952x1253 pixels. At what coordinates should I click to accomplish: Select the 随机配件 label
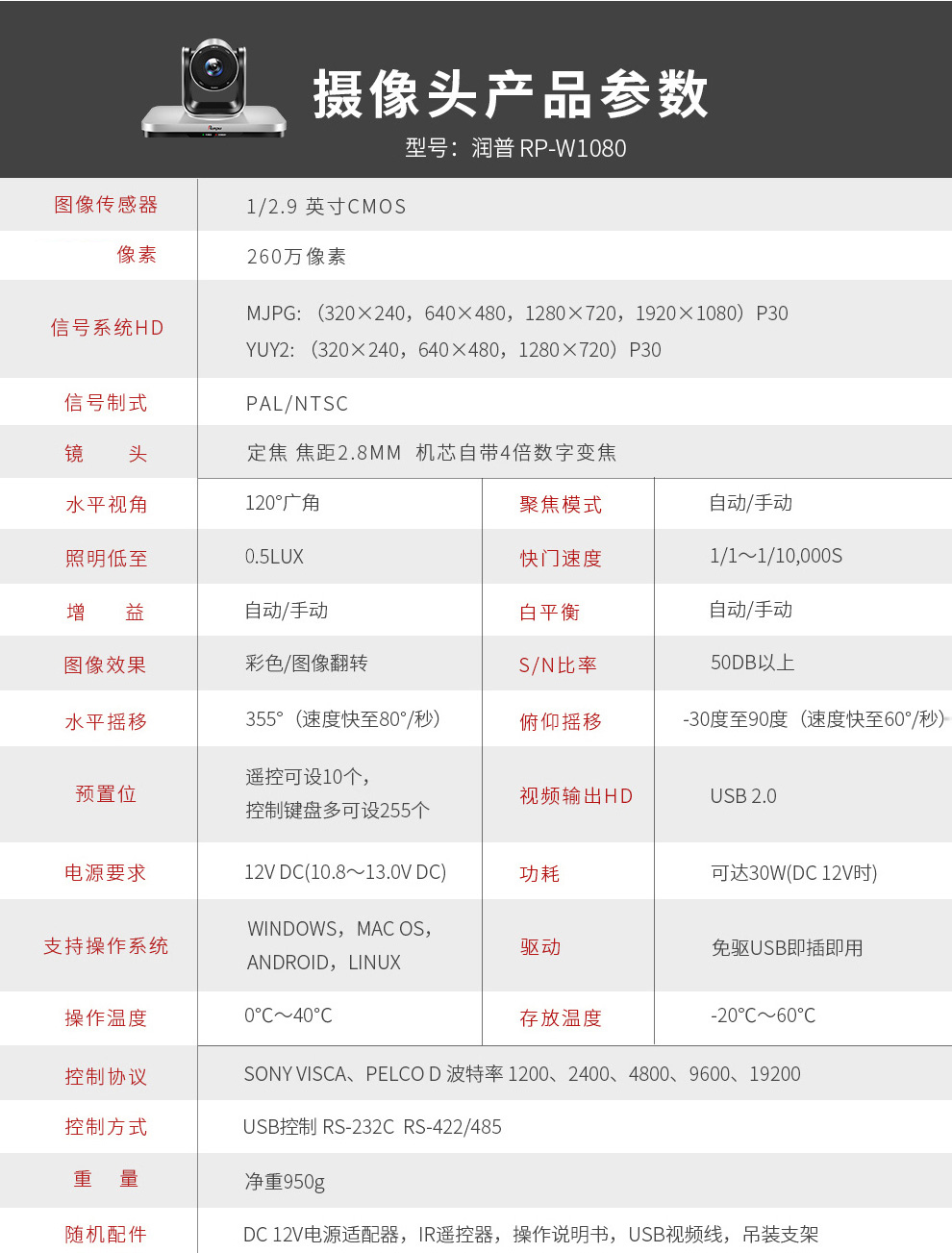(x=106, y=1235)
